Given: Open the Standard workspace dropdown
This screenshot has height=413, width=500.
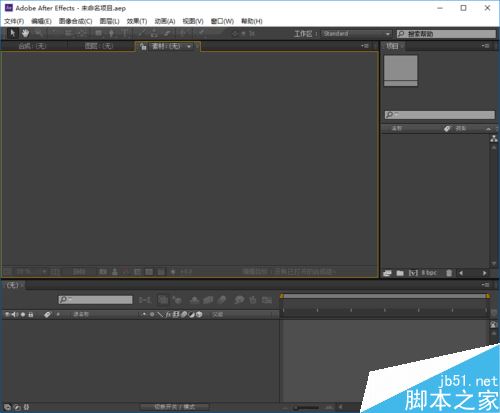Looking at the screenshot, I should click(x=356, y=34).
